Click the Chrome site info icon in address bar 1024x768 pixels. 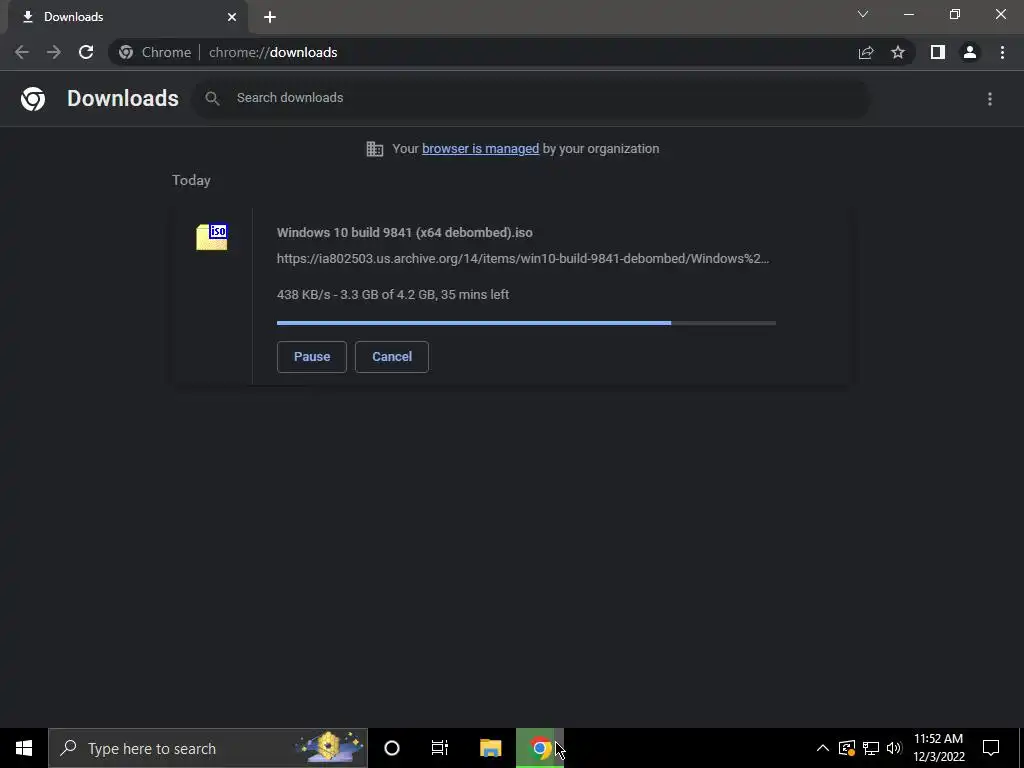pyautogui.click(x=126, y=52)
